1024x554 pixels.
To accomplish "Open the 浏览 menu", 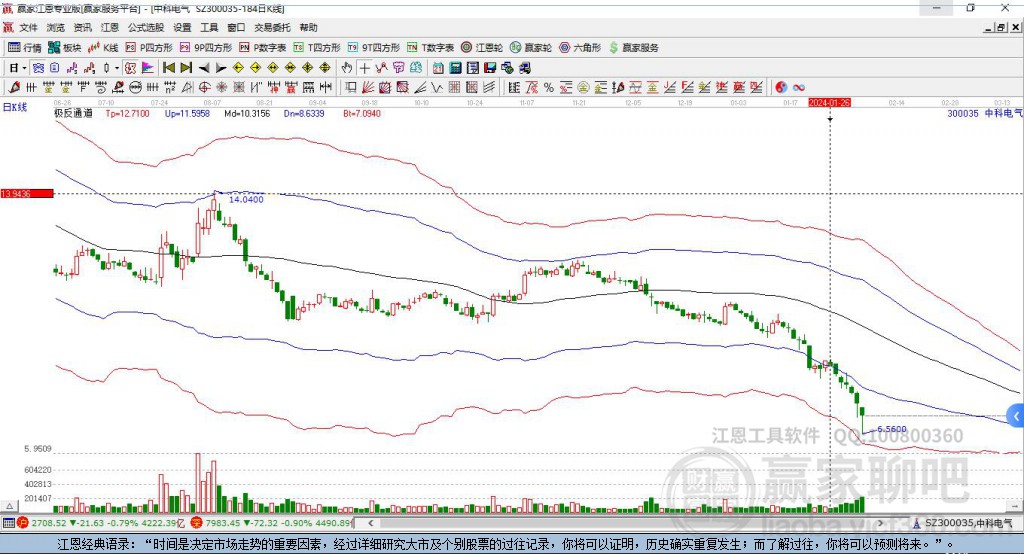I will pos(56,27).
